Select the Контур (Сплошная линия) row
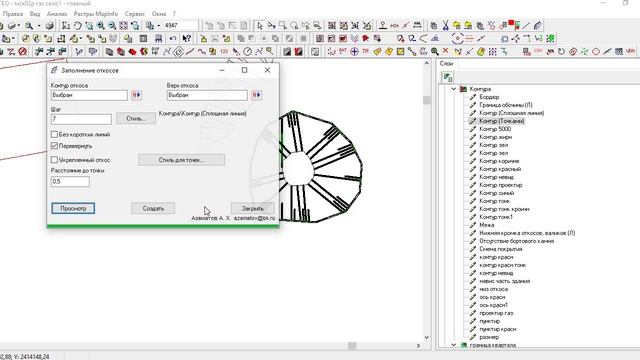The image size is (640, 360). click(511, 113)
